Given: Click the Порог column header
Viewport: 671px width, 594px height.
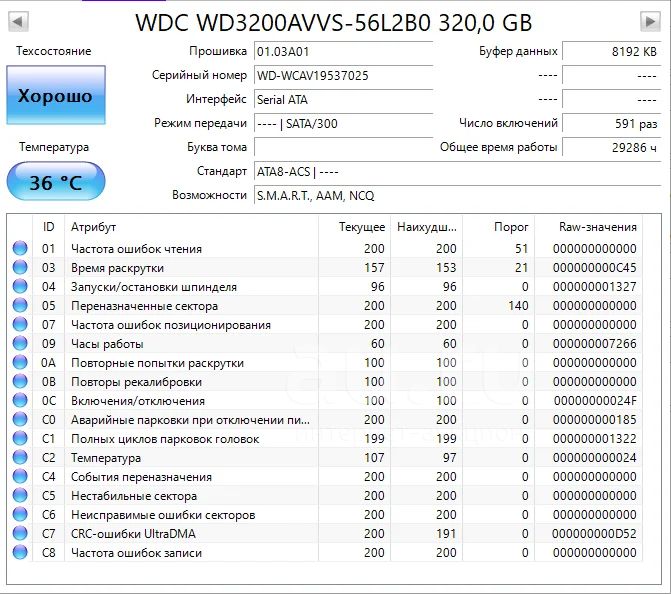Looking at the screenshot, I should (499, 227).
